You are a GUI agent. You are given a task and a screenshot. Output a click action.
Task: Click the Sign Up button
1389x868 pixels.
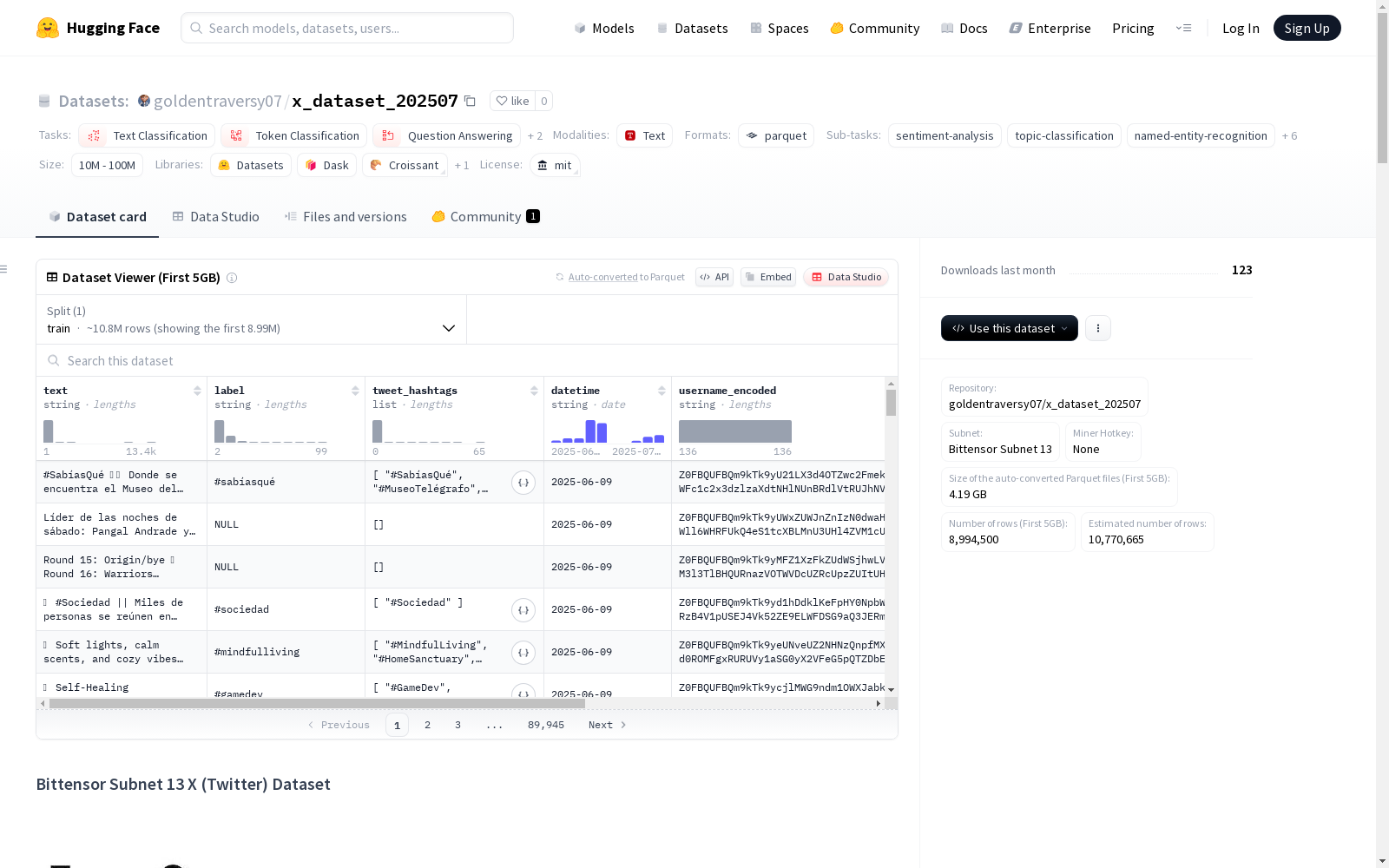(1307, 28)
